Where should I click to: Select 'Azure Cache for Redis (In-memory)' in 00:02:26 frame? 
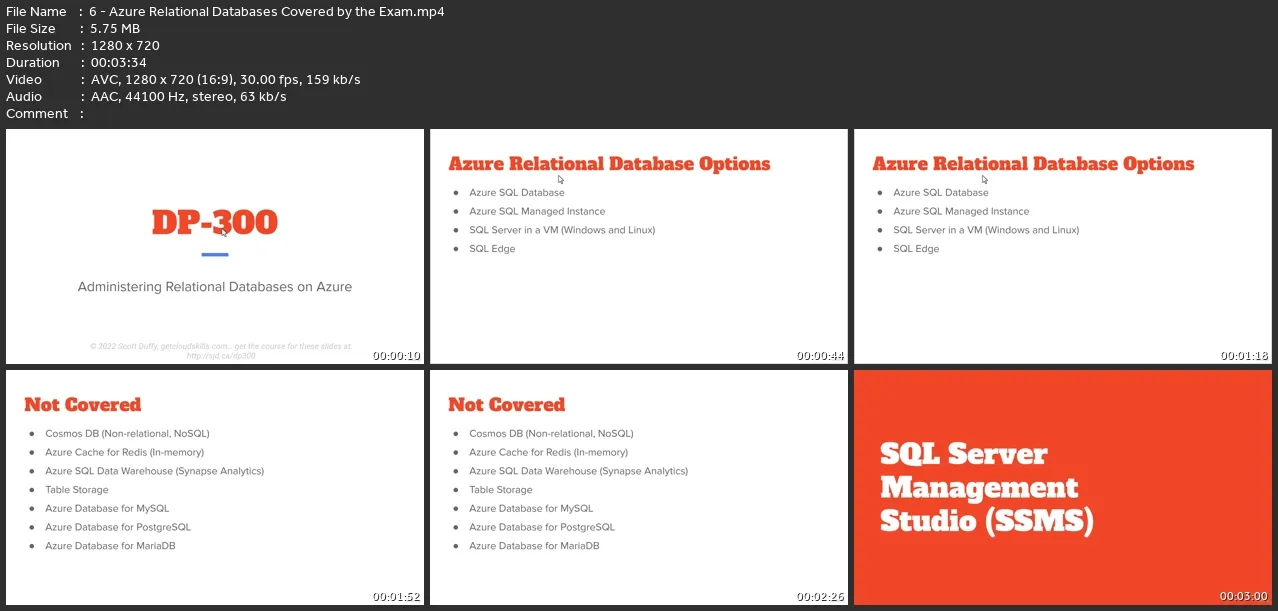pos(548,453)
